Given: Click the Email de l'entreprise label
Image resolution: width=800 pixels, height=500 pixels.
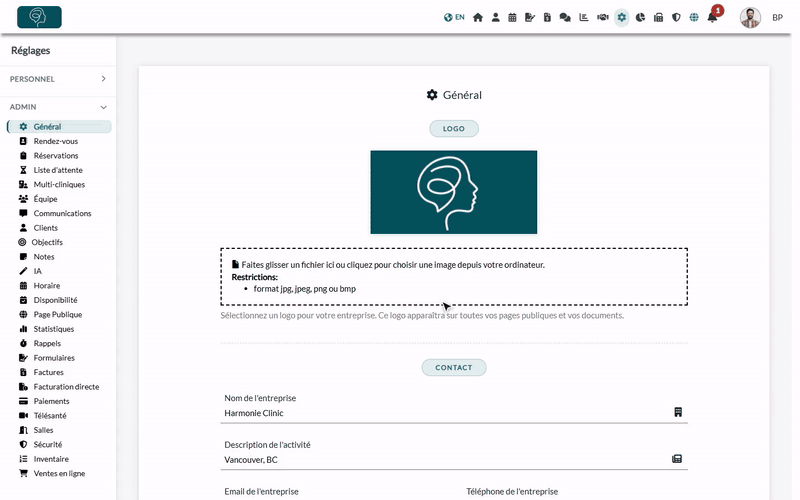Looking at the screenshot, I should 261,491.
